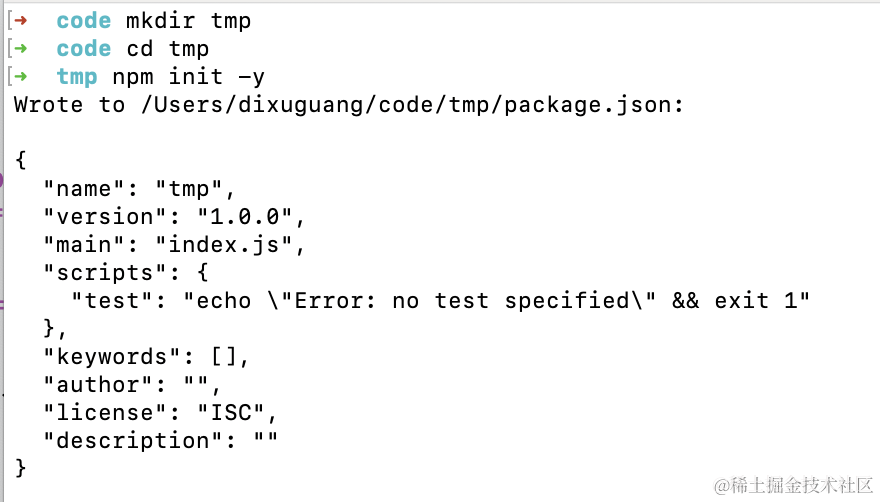Click the empty brackets after keywords
This screenshot has width=880, height=502.
[x=224, y=357]
